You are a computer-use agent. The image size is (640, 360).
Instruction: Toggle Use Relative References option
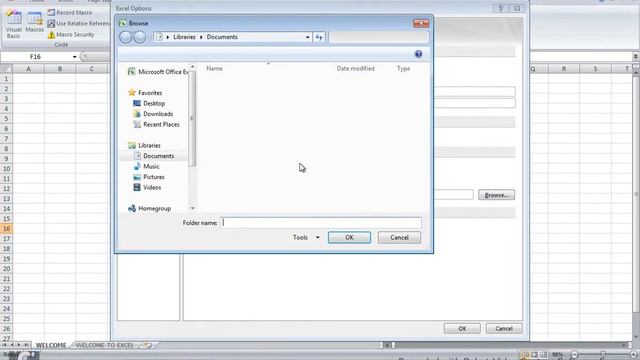[x=79, y=24]
